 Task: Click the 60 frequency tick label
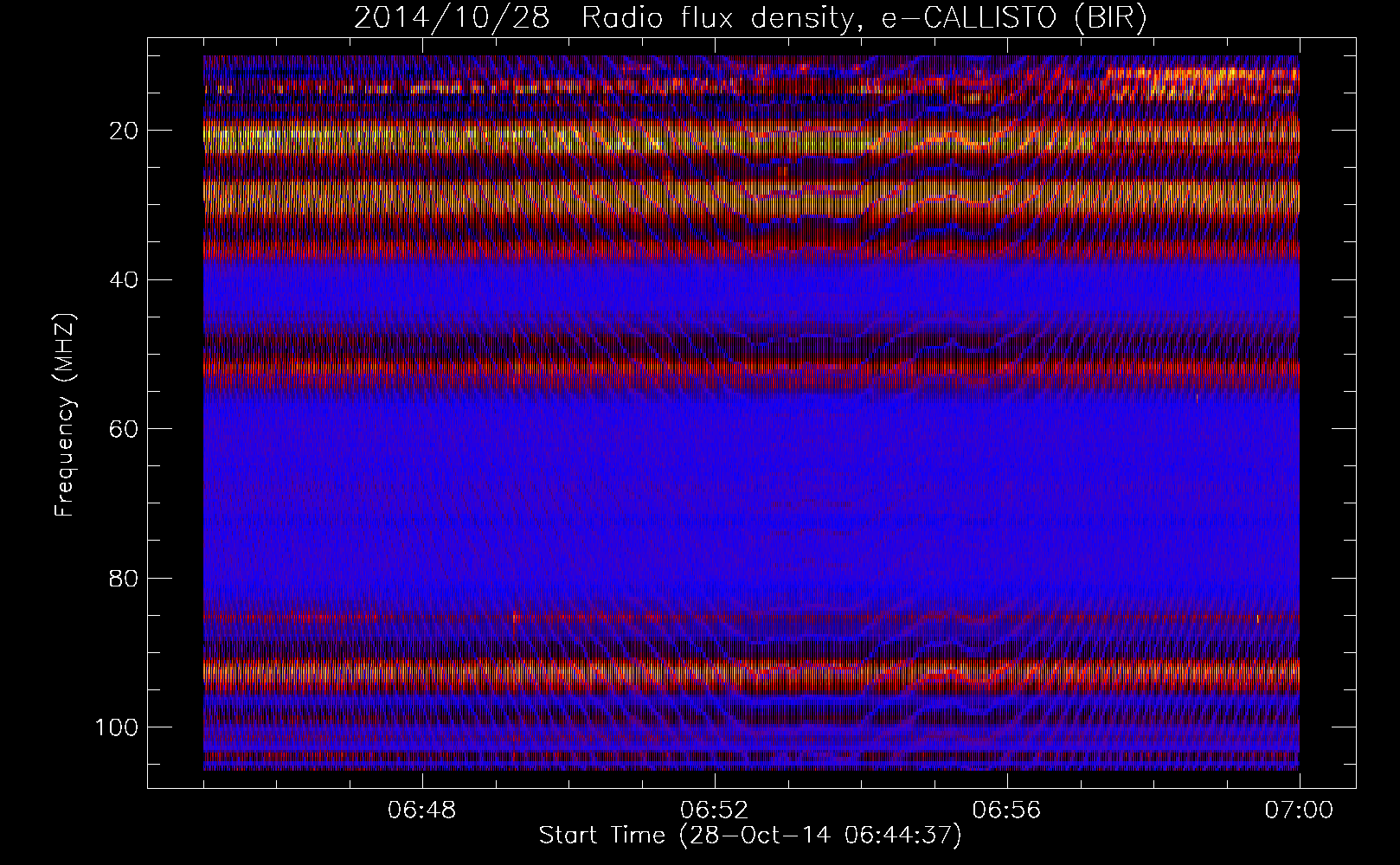coord(125,429)
